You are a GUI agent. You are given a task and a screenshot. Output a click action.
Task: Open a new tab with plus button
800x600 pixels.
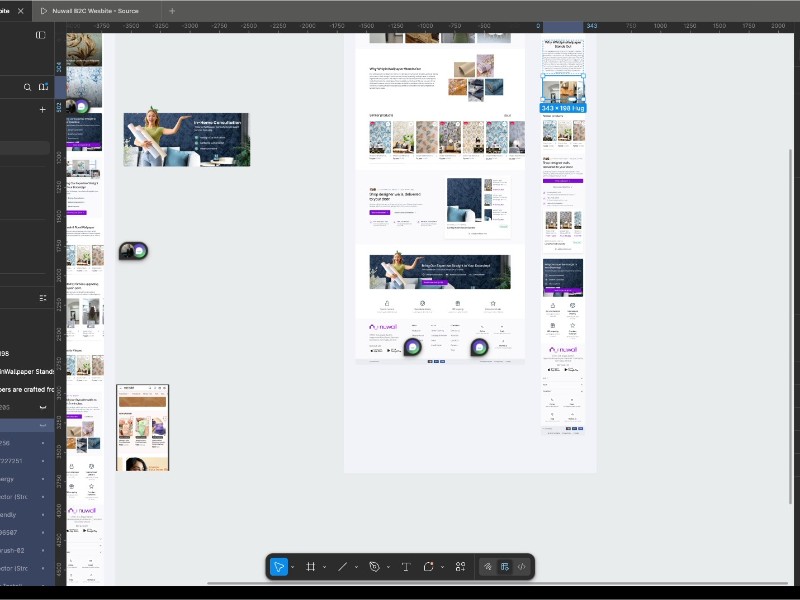click(x=171, y=10)
